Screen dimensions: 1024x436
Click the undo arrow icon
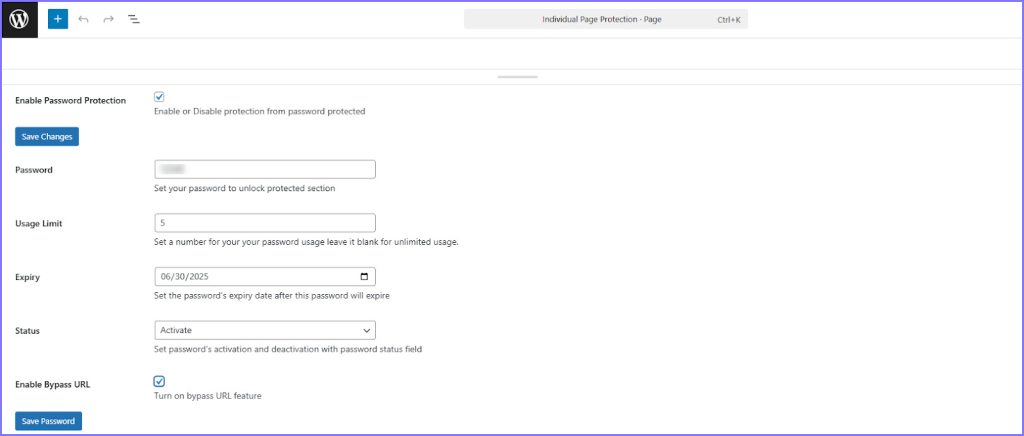83,19
